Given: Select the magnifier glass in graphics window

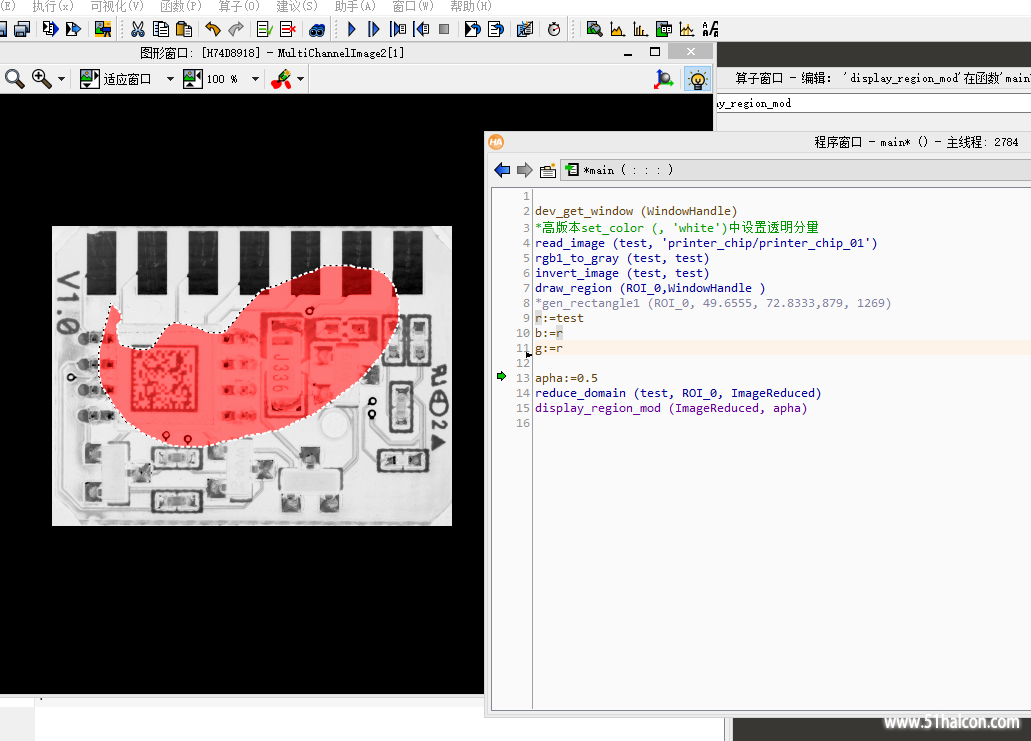Looking at the screenshot, I should coord(14,79).
